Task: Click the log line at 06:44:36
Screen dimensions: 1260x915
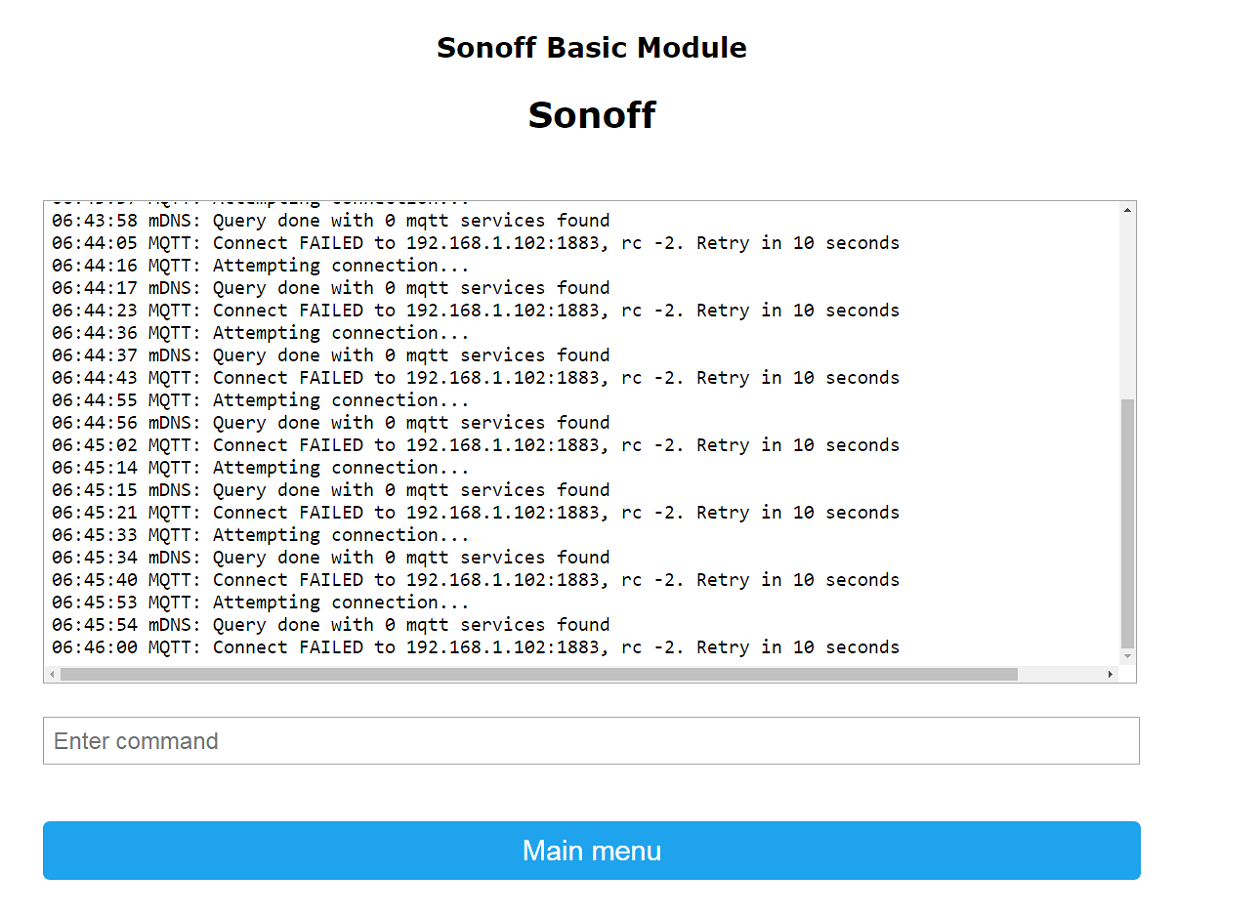Action: (261, 332)
